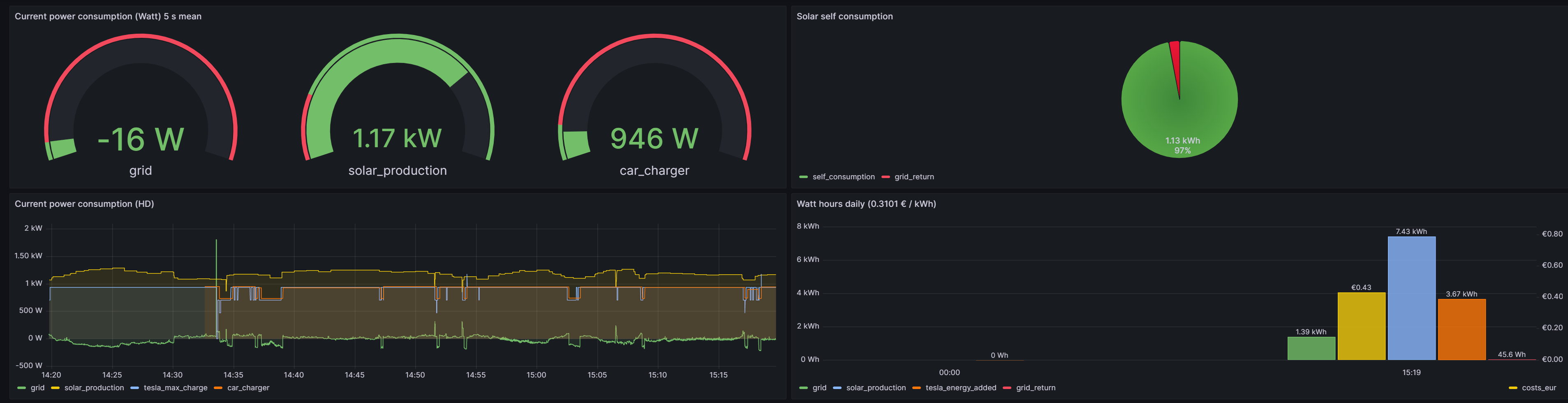Toggle solar_production series in HD chart legend
The width and height of the screenshot is (1568, 403).
[94, 388]
